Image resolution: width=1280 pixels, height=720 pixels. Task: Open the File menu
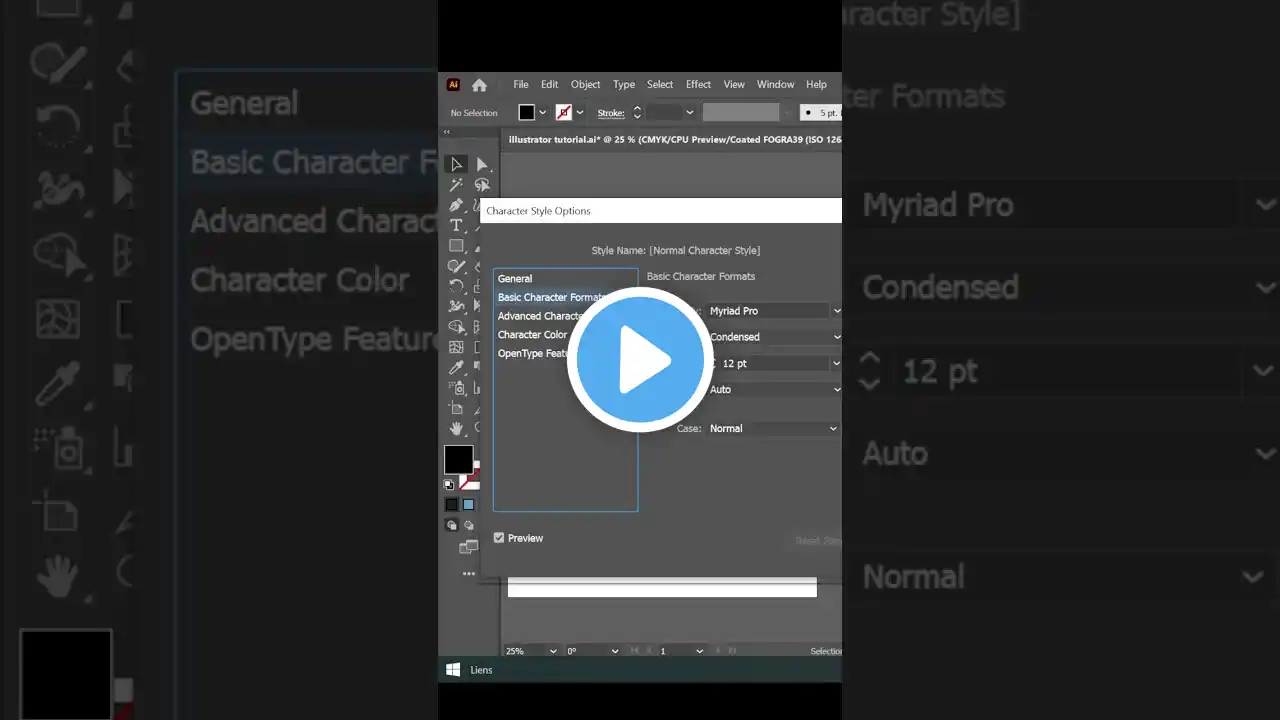click(x=521, y=85)
